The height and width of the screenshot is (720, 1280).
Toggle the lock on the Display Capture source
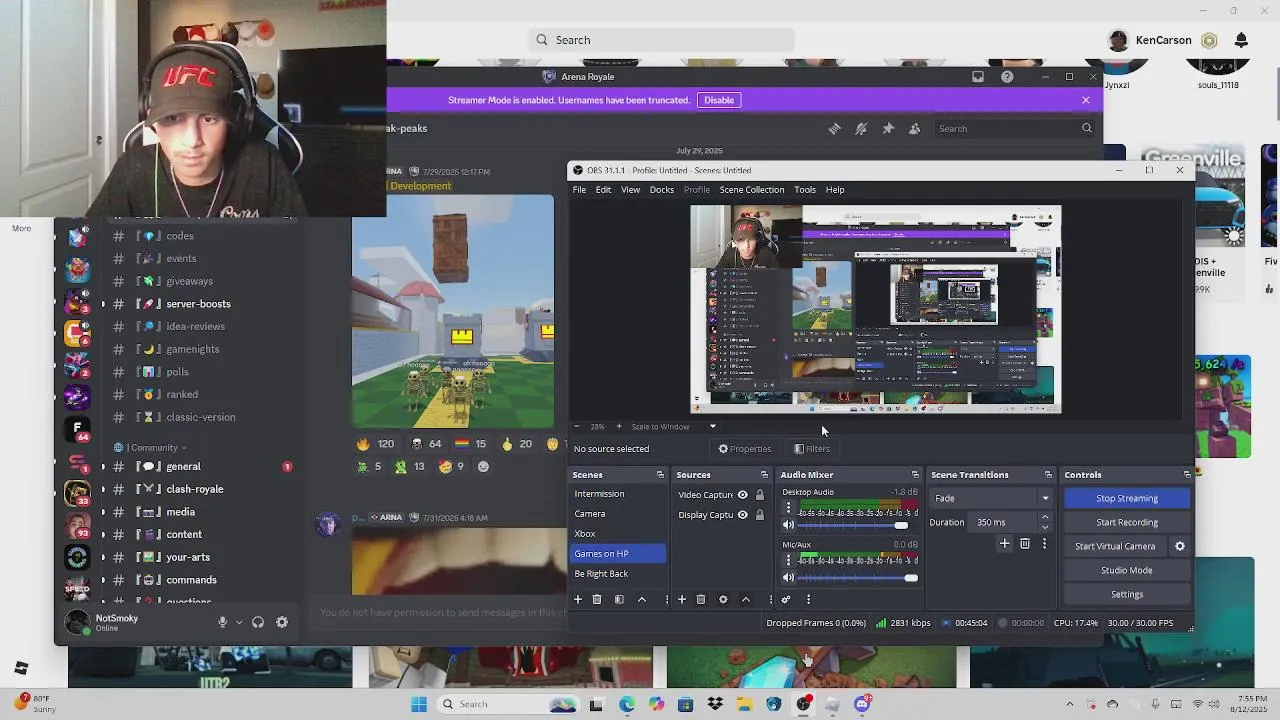[x=759, y=515]
